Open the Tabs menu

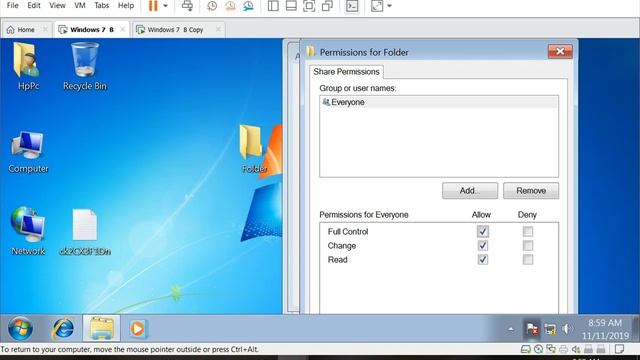pos(102,5)
